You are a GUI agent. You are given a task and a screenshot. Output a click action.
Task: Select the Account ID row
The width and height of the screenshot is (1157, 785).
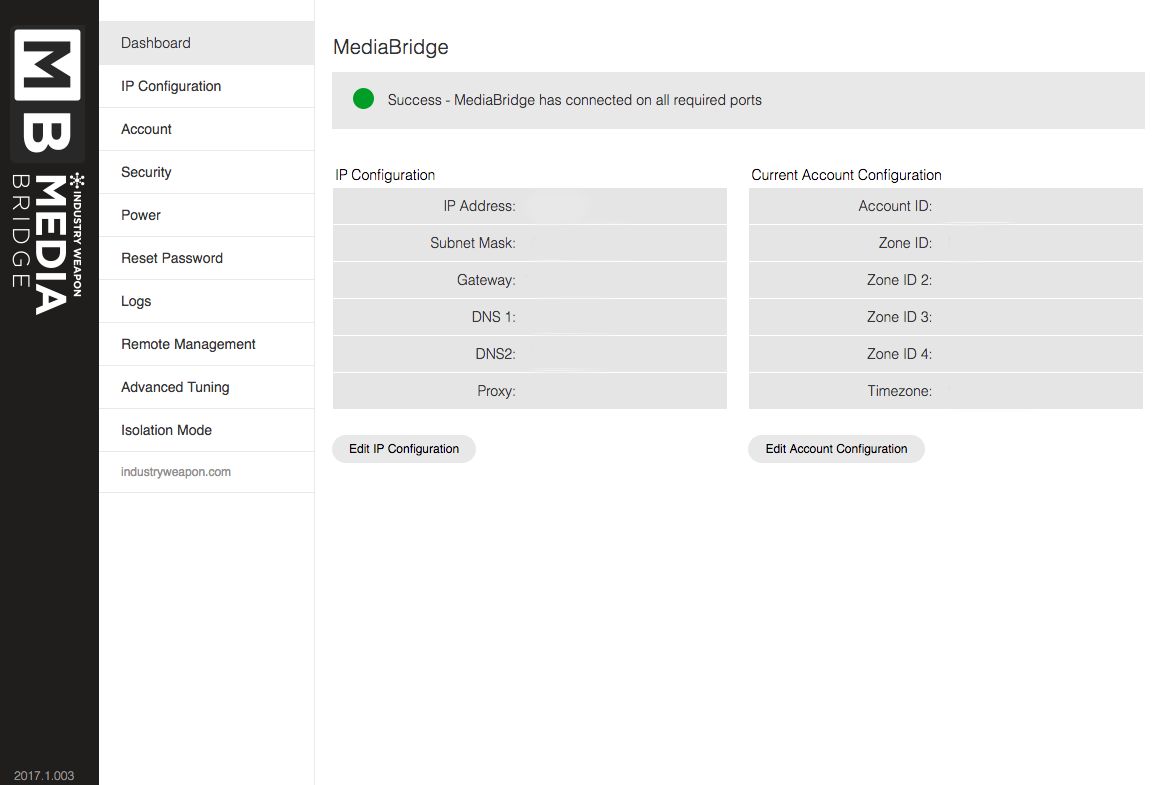946,206
